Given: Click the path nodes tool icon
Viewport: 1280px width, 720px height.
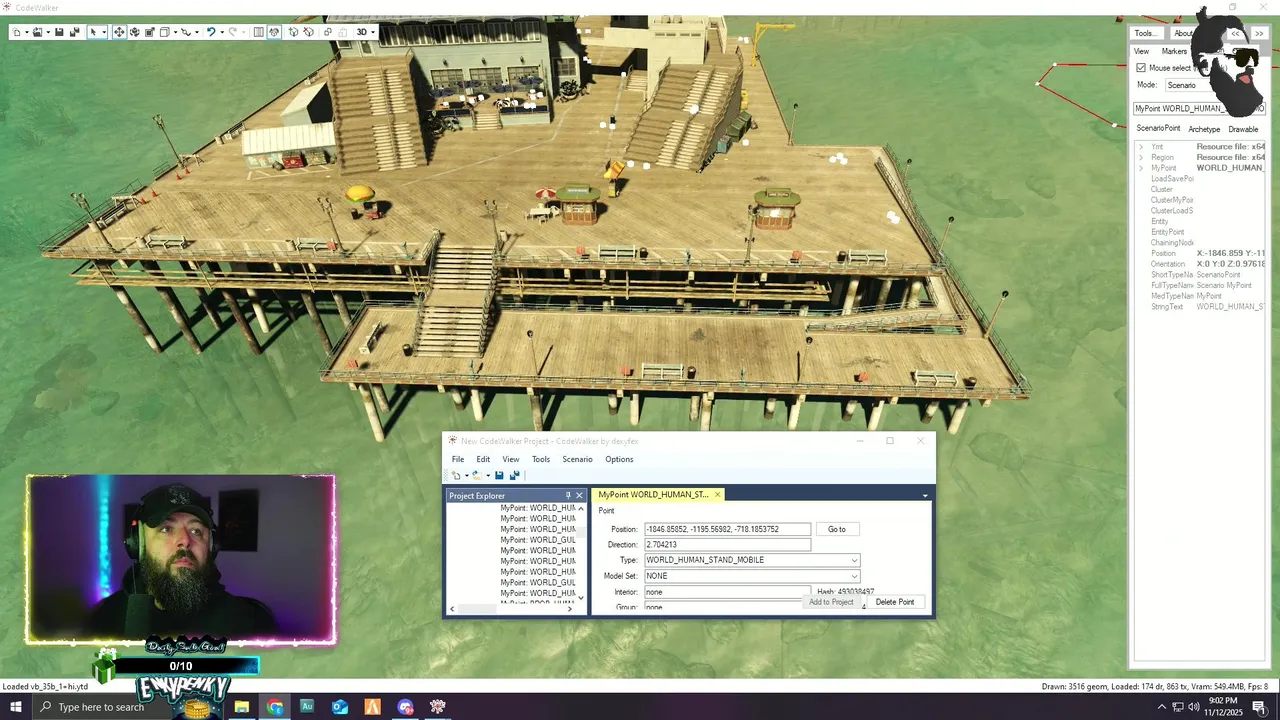Looking at the screenshot, I should point(186,32).
